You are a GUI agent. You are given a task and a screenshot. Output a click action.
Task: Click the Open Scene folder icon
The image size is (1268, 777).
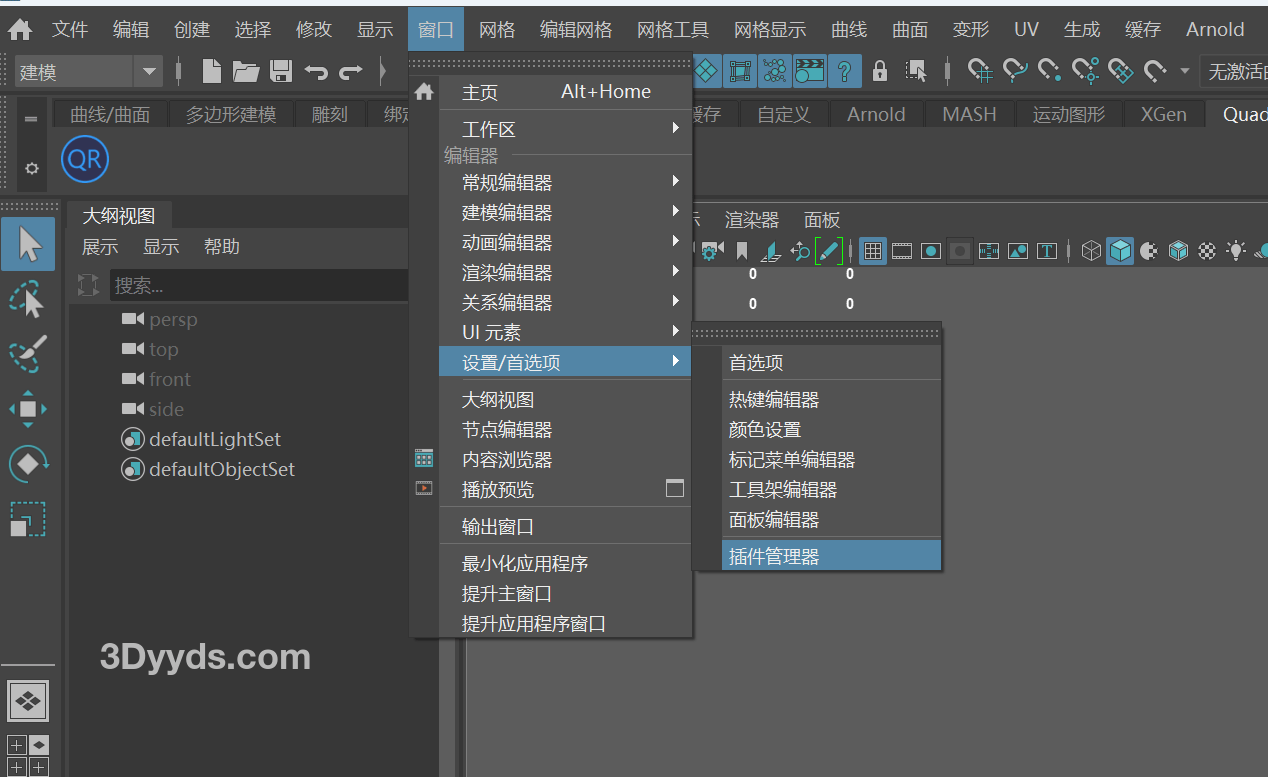click(x=246, y=71)
